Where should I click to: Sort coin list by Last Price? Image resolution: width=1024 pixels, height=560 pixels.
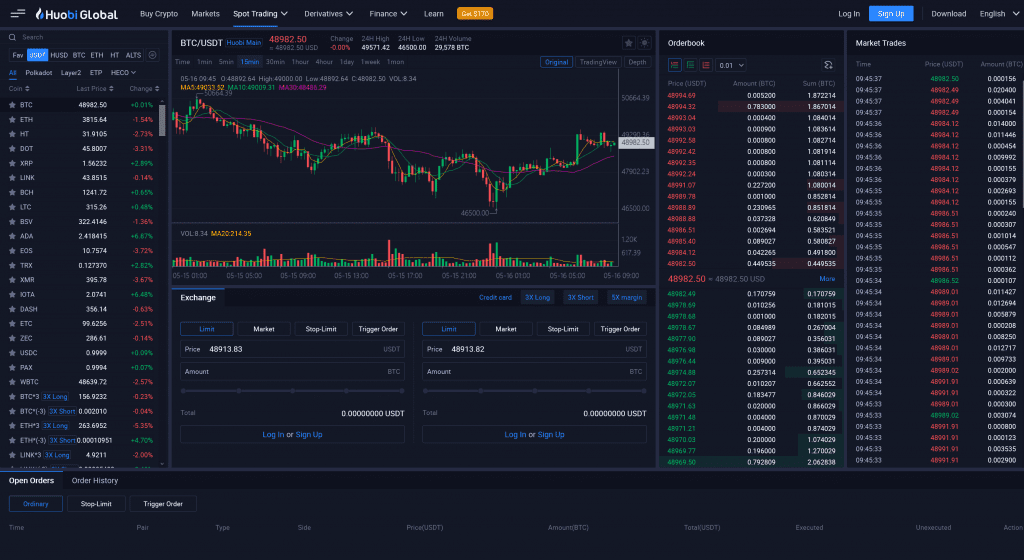pyautogui.click(x=95, y=88)
